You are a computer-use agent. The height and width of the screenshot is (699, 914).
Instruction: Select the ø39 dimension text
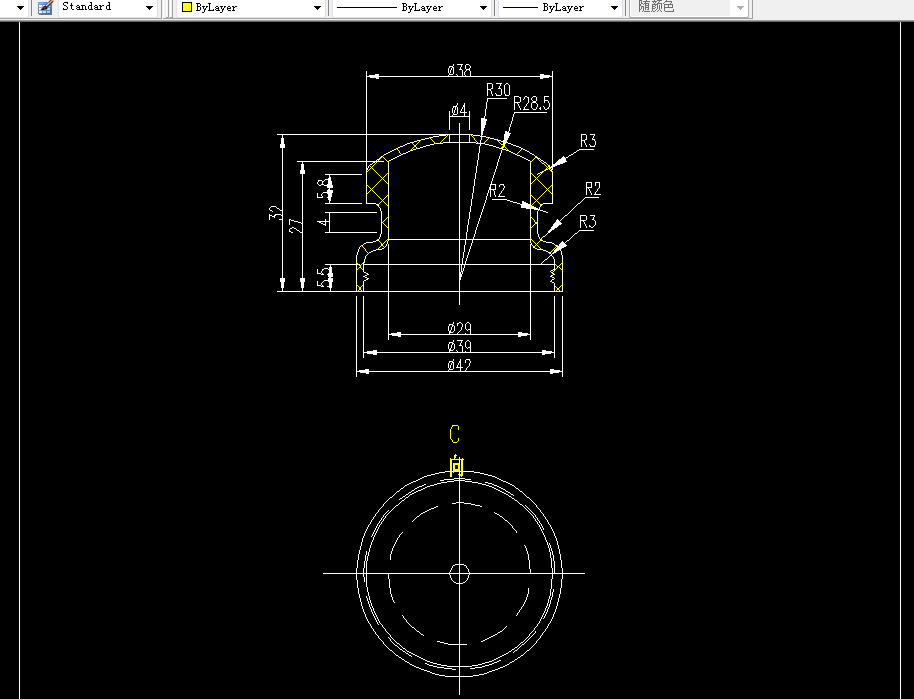[459, 346]
